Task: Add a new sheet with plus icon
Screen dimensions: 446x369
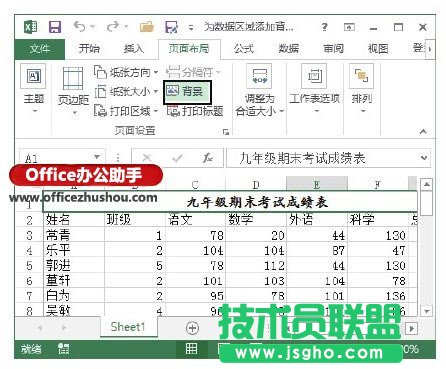Action: point(192,328)
